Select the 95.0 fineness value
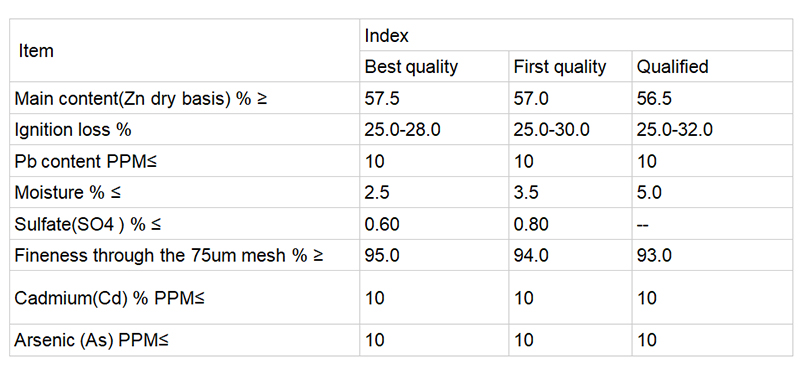Screen dimensions: 800x369 pyautogui.click(x=434, y=255)
